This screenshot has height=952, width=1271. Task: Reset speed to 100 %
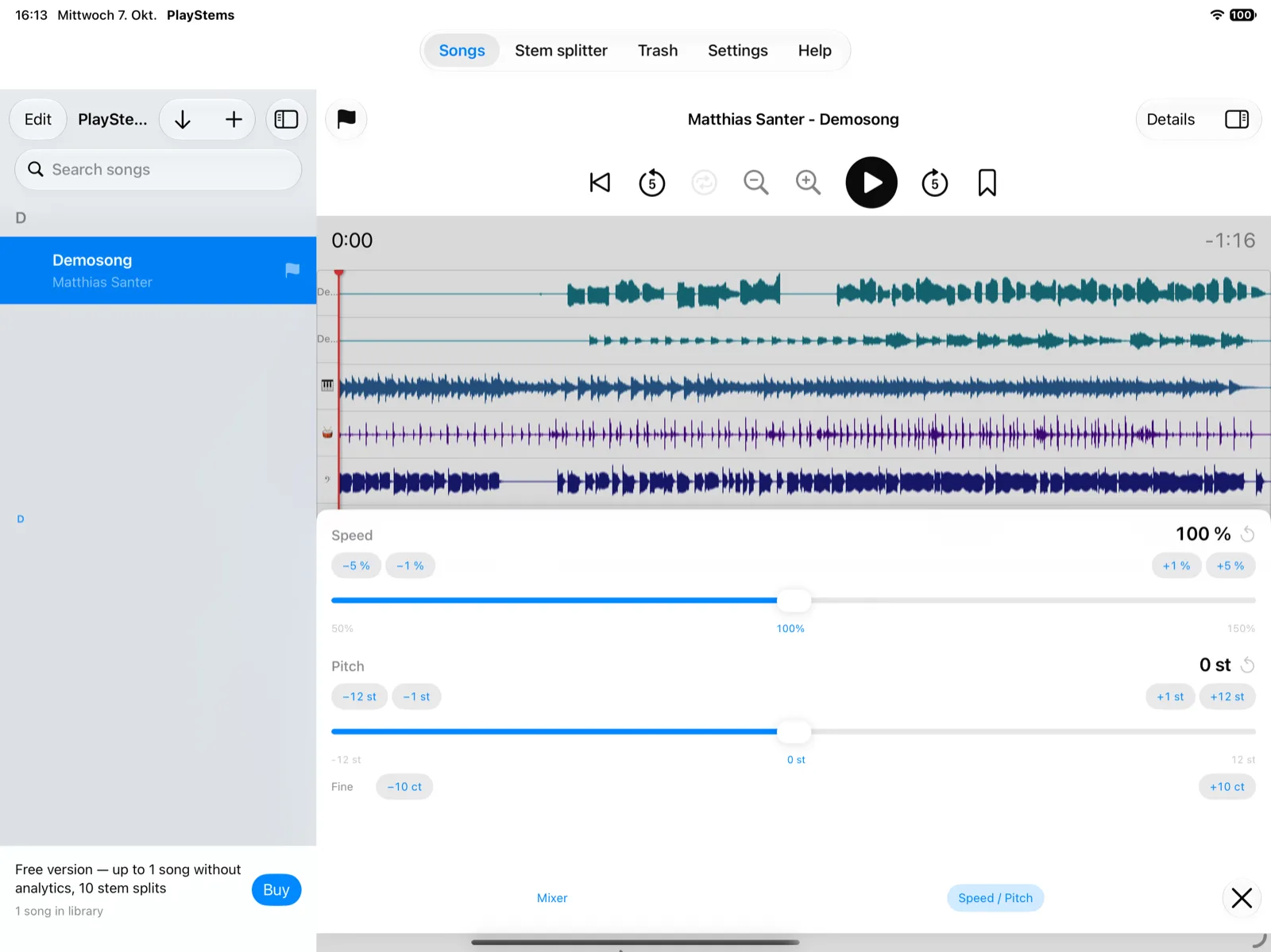pos(1248,534)
